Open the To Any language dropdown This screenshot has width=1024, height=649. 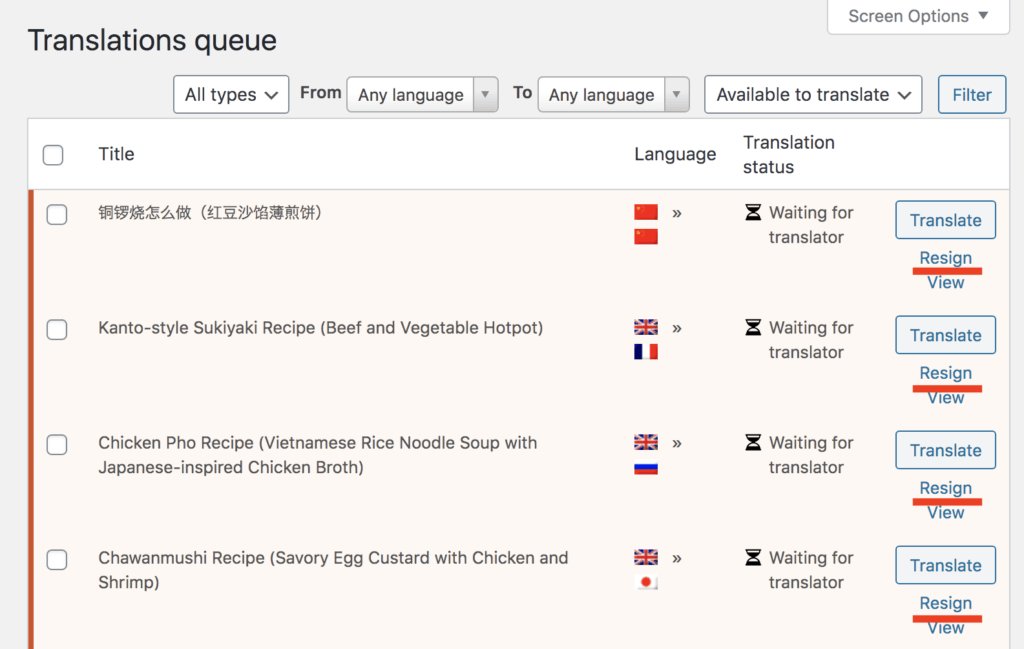click(x=614, y=95)
